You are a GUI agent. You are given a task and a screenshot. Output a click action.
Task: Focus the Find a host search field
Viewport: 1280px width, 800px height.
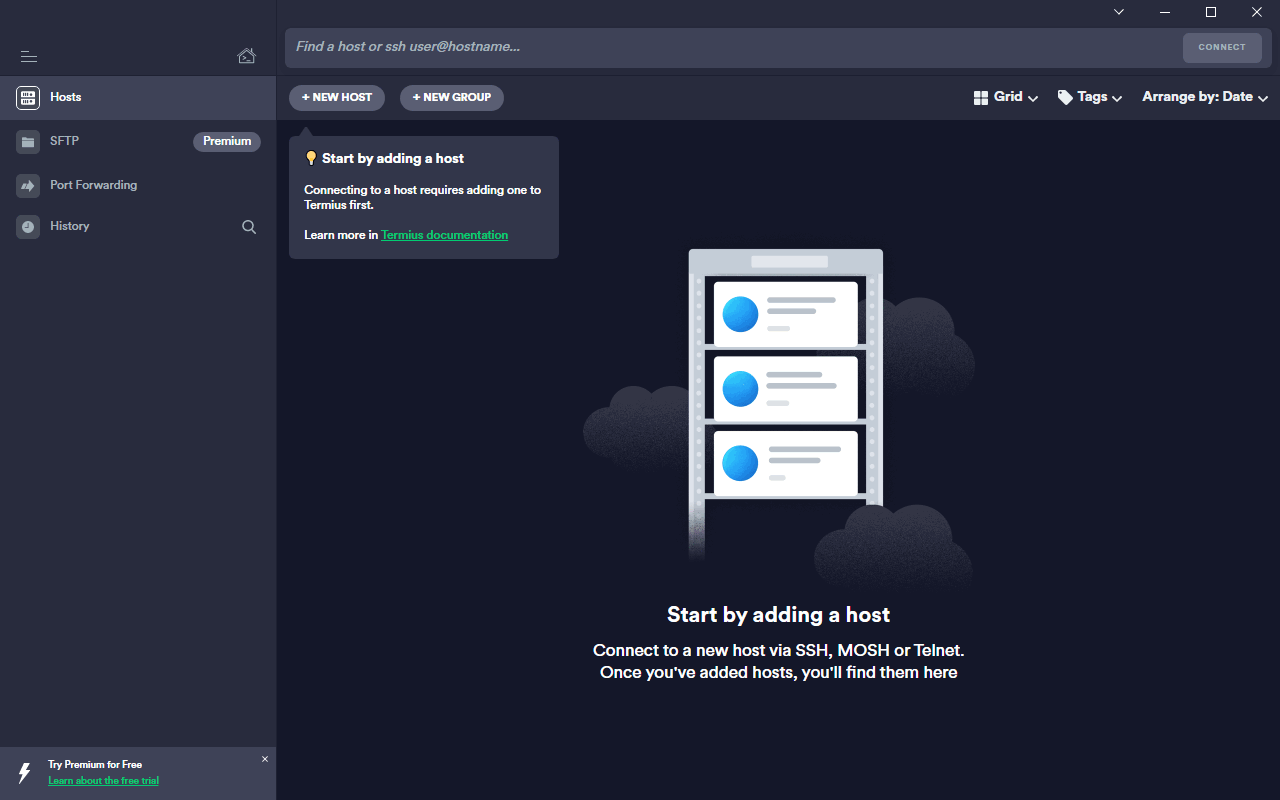(x=730, y=47)
